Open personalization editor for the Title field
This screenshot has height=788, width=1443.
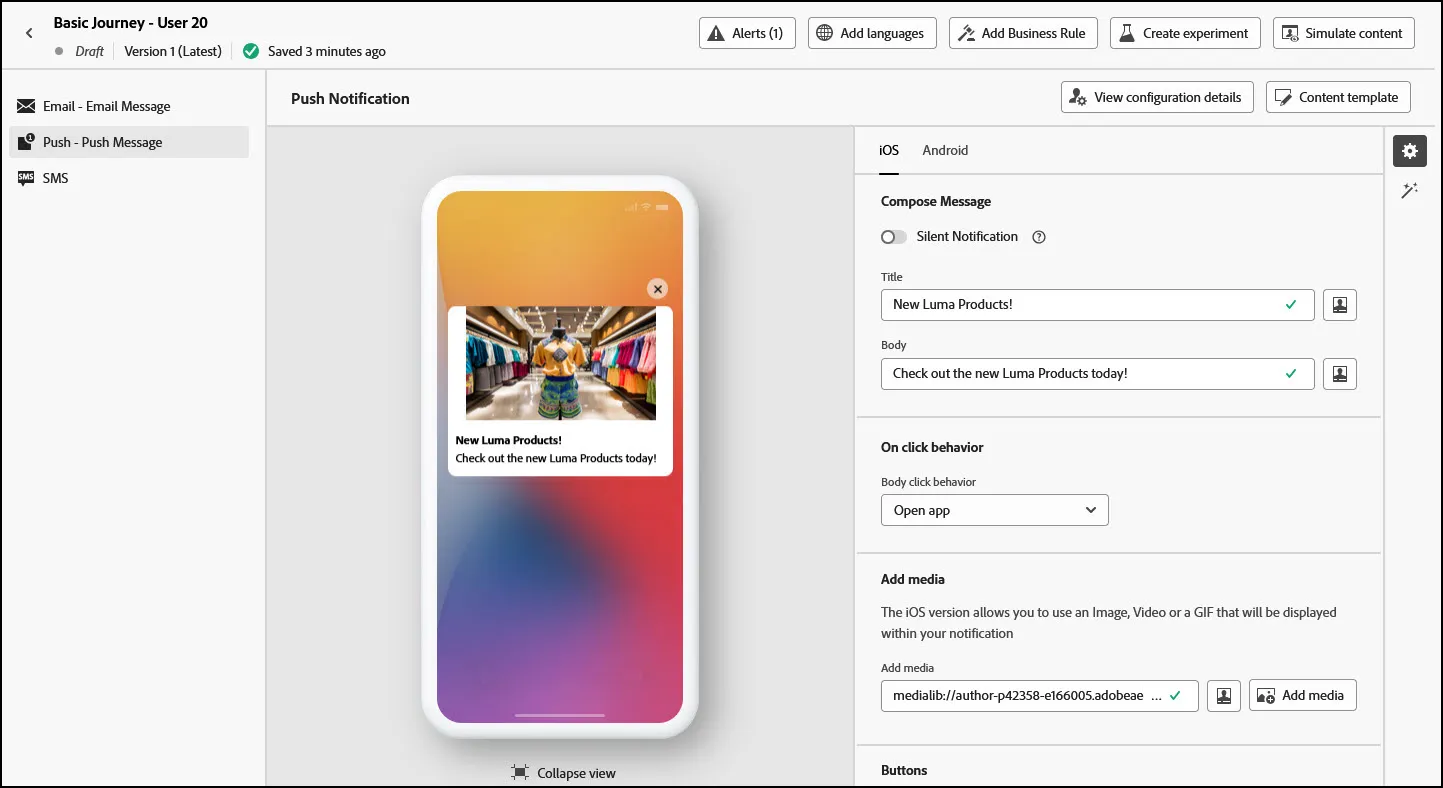(1340, 305)
